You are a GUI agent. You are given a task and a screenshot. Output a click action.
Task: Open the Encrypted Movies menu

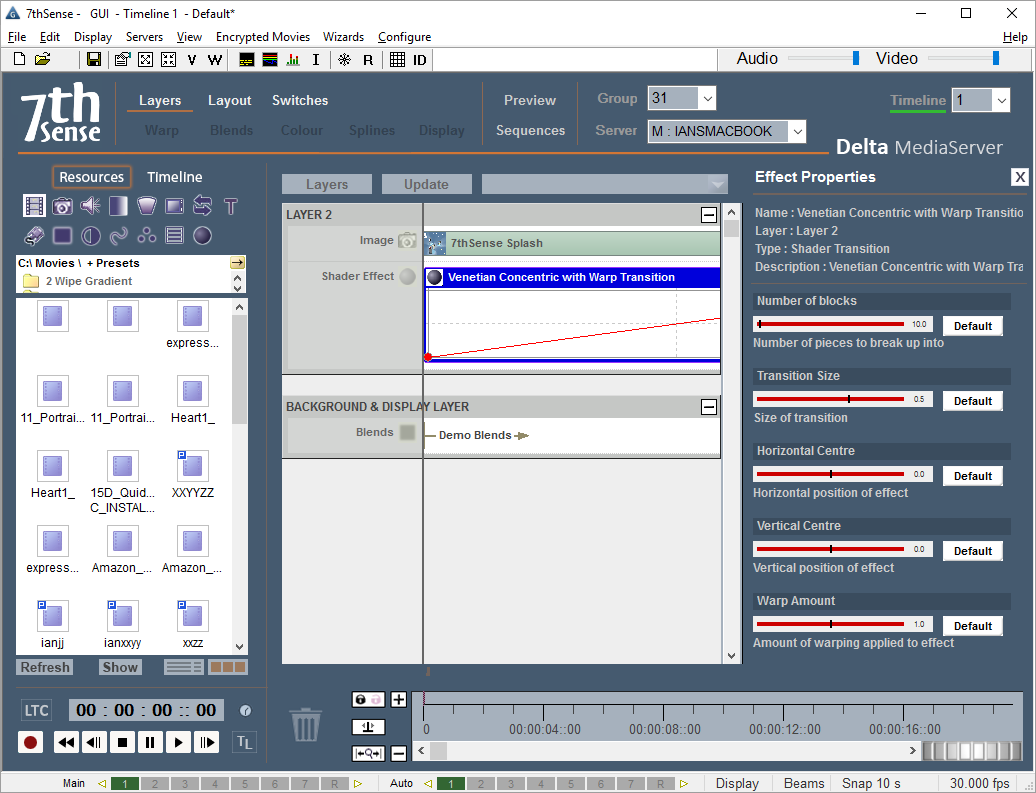pos(263,37)
